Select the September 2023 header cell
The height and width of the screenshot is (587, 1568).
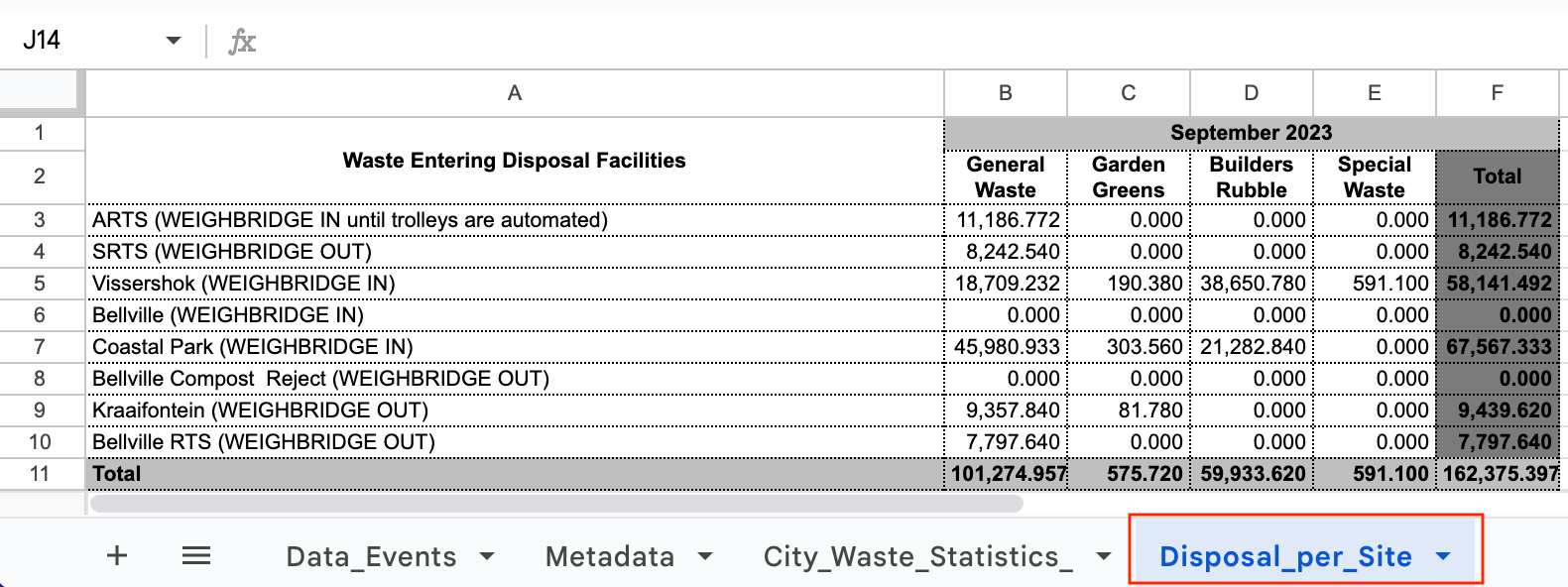click(1251, 133)
